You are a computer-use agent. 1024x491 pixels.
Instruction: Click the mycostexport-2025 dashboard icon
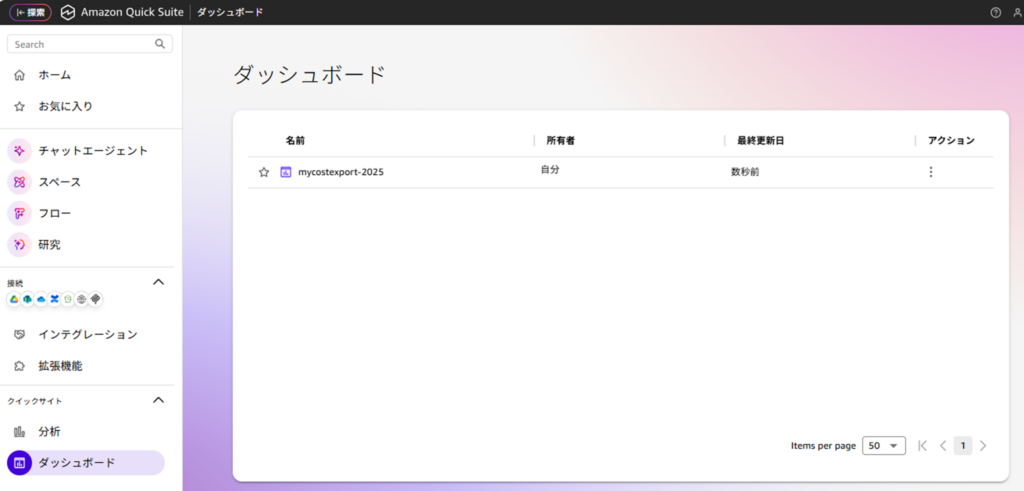tap(286, 172)
